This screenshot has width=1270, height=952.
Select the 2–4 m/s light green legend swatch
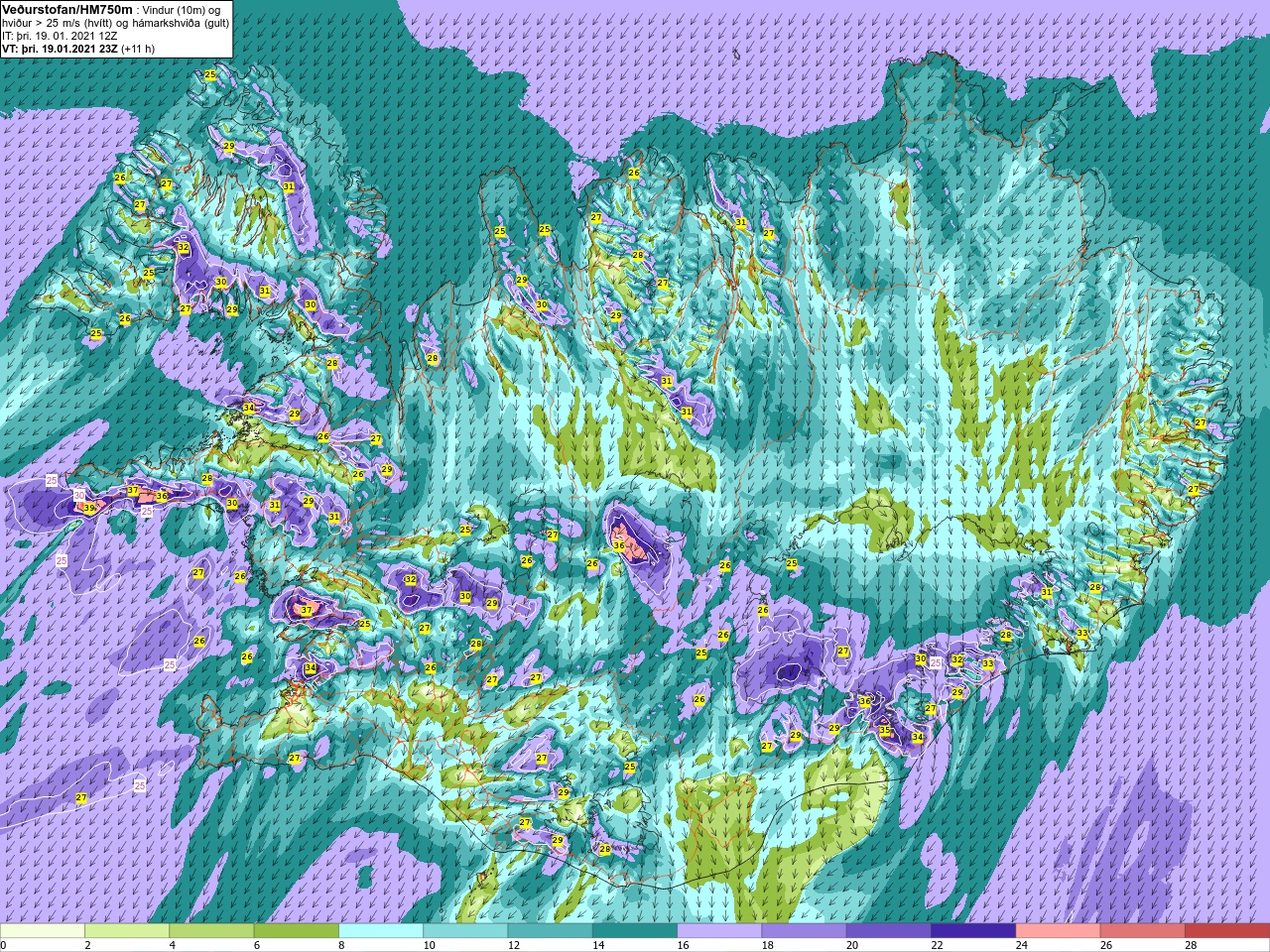coord(127,931)
